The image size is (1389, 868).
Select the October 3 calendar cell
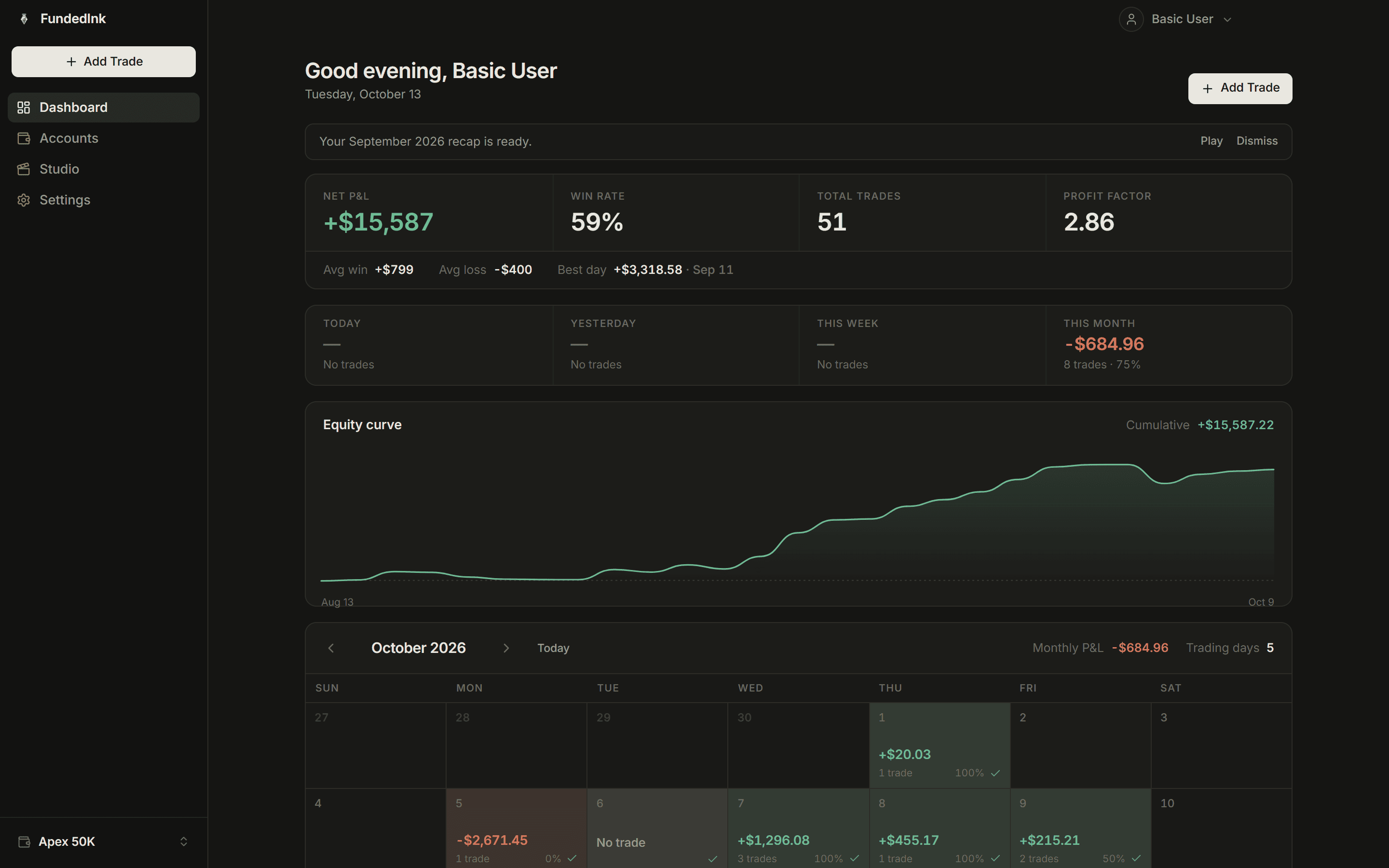[x=1221, y=745]
